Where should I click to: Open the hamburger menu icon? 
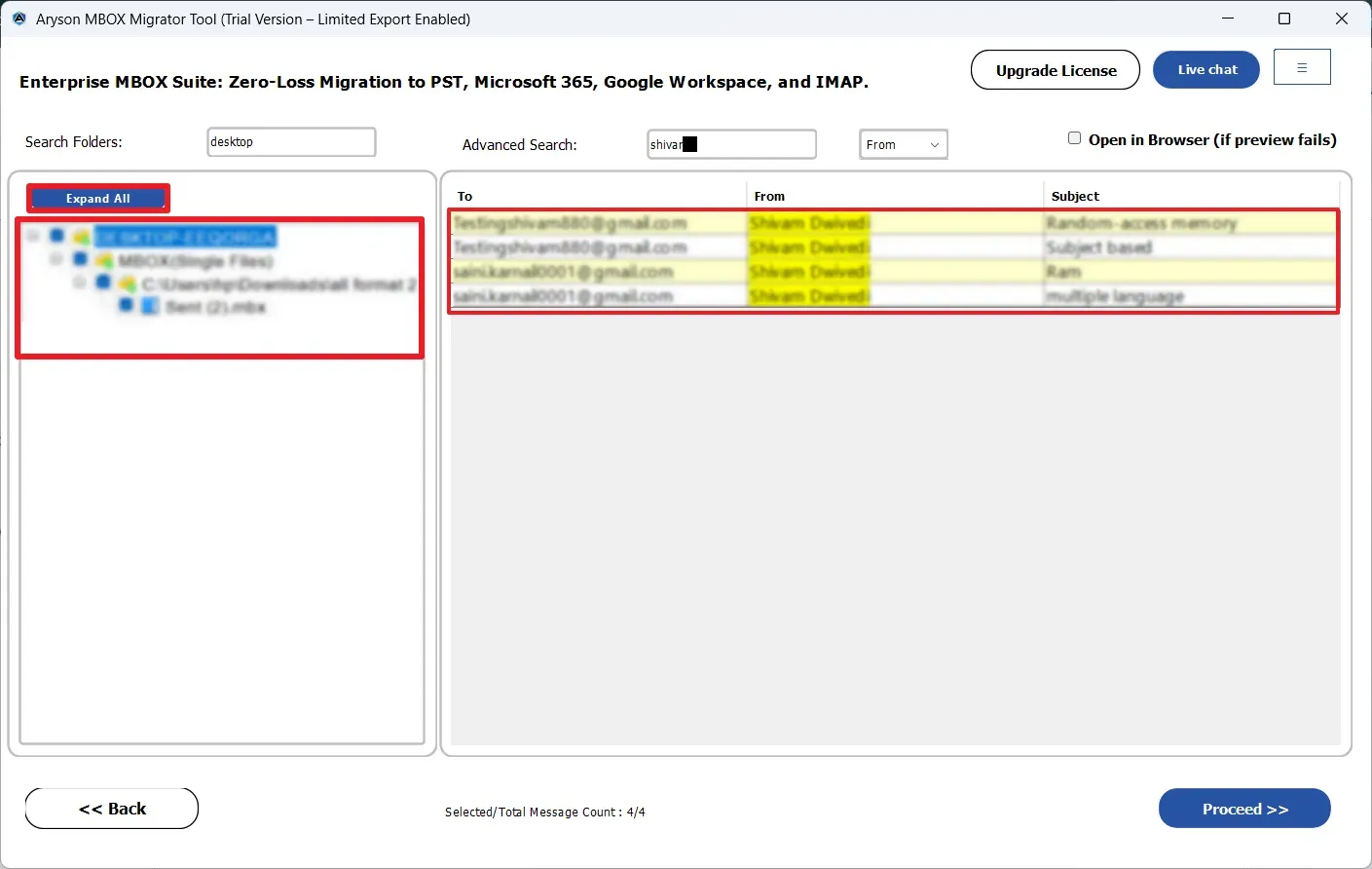pyautogui.click(x=1302, y=67)
